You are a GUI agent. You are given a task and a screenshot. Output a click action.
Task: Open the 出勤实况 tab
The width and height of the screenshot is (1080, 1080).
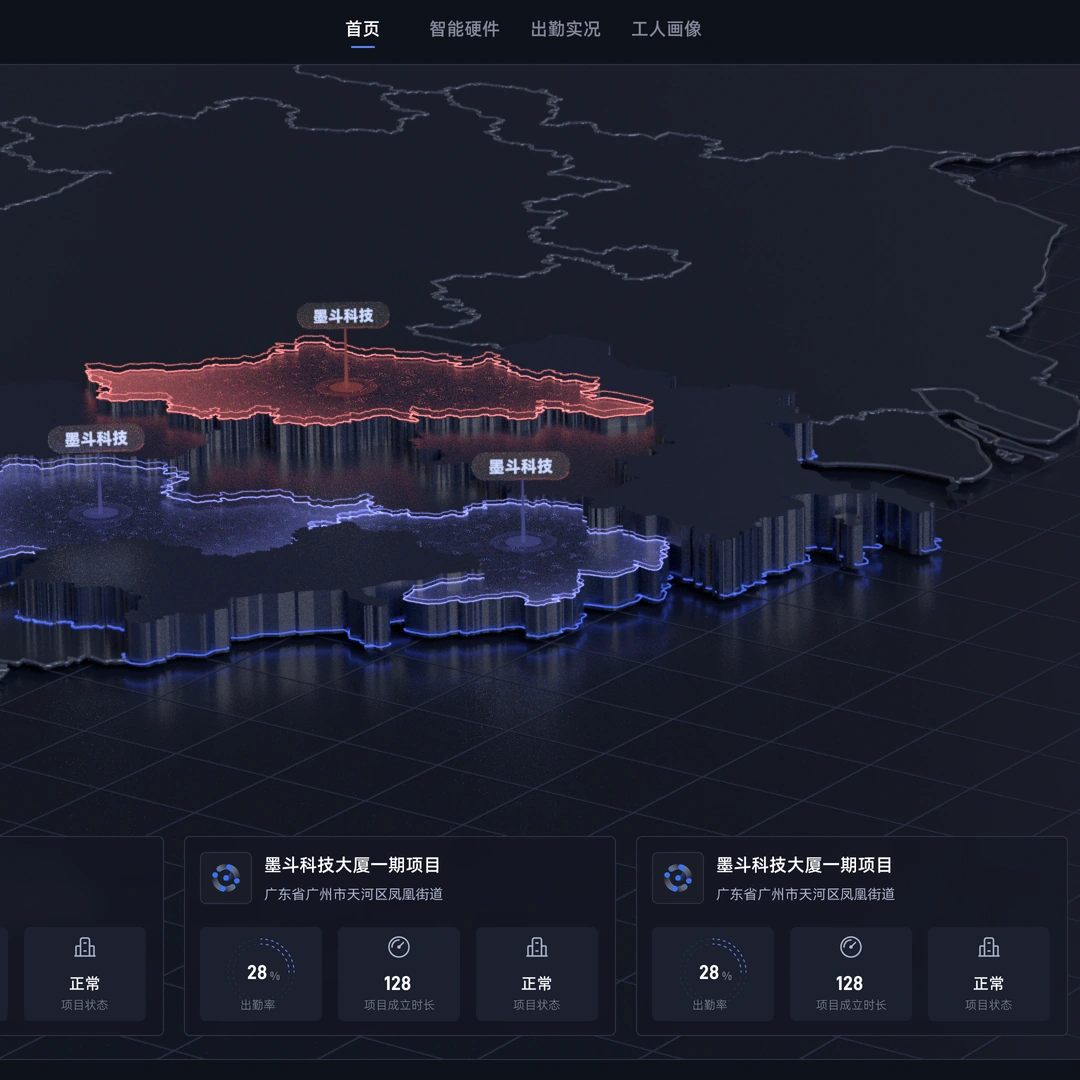point(565,29)
